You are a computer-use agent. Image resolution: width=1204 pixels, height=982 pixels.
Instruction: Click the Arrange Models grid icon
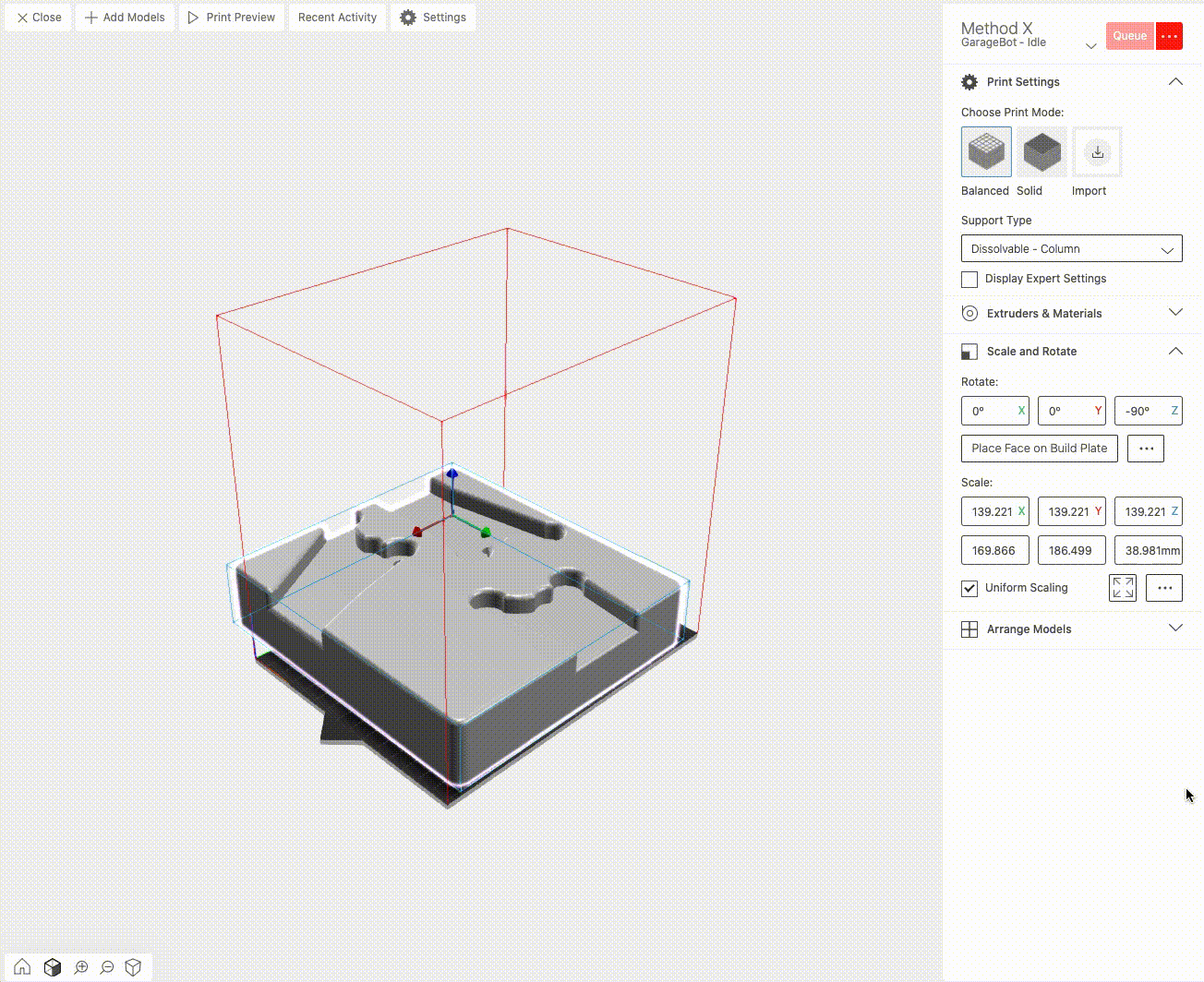[969, 629]
